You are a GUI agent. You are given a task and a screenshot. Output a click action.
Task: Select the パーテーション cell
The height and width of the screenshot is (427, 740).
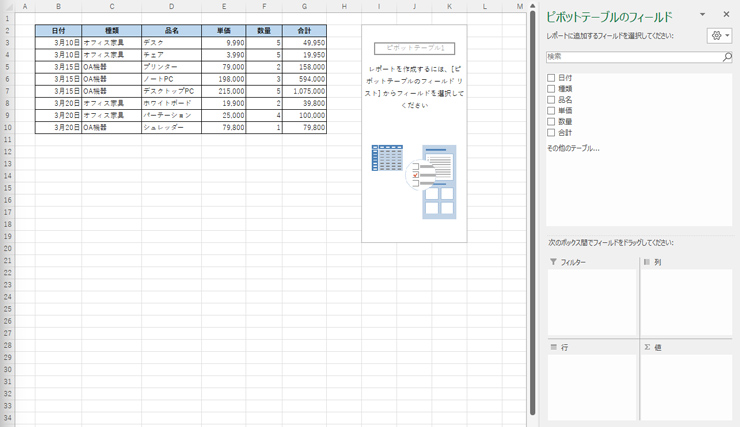[x=171, y=116]
